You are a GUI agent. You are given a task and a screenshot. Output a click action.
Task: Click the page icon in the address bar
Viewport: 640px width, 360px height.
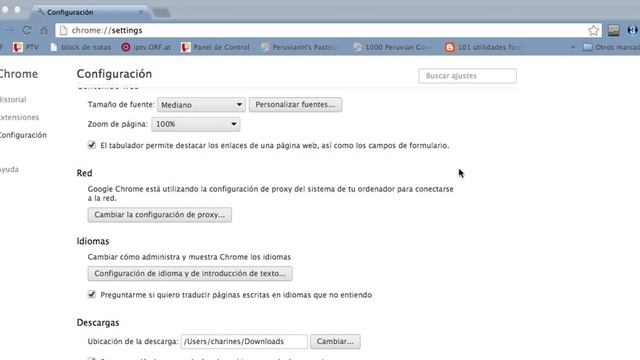63,30
